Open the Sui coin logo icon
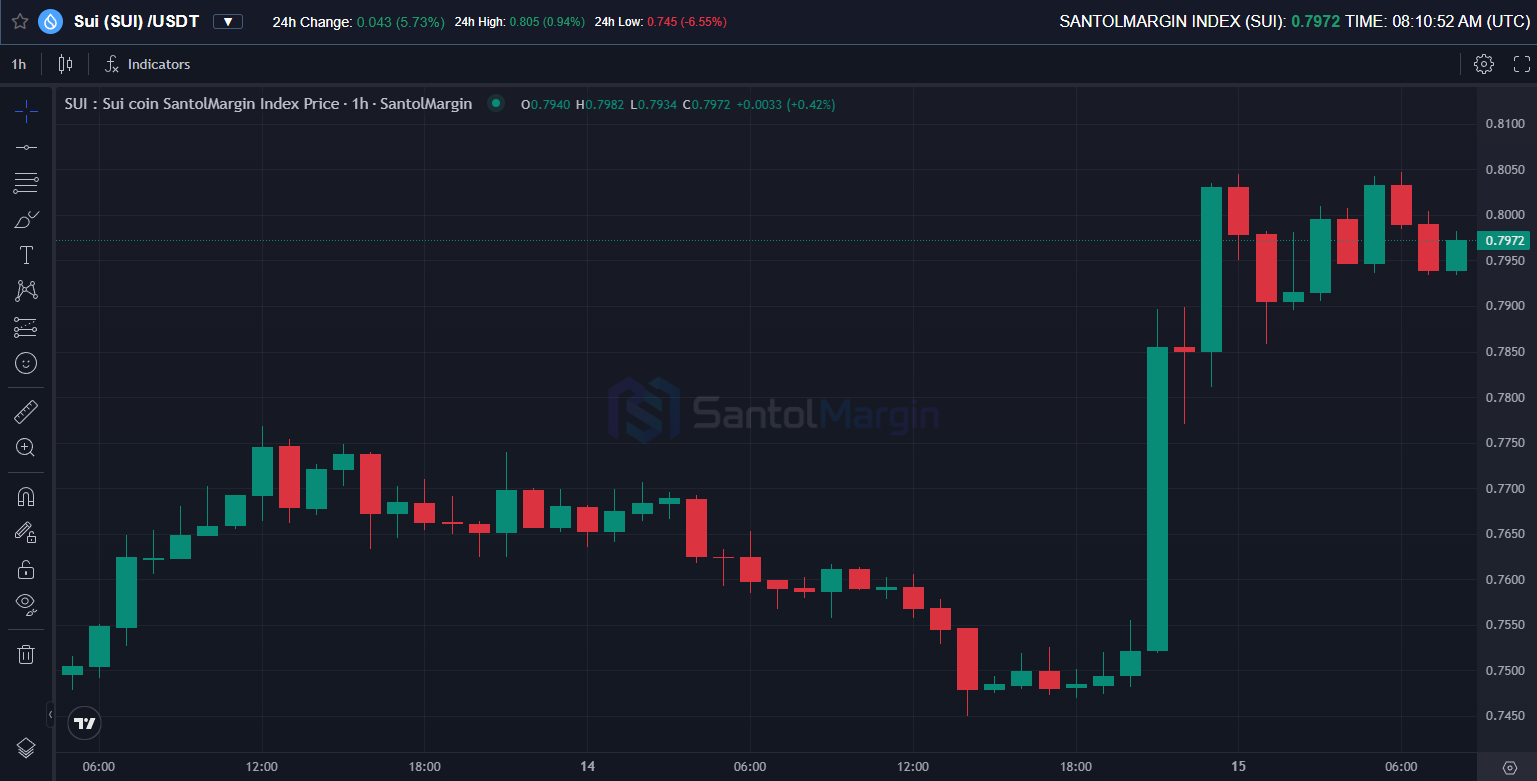 (x=50, y=21)
